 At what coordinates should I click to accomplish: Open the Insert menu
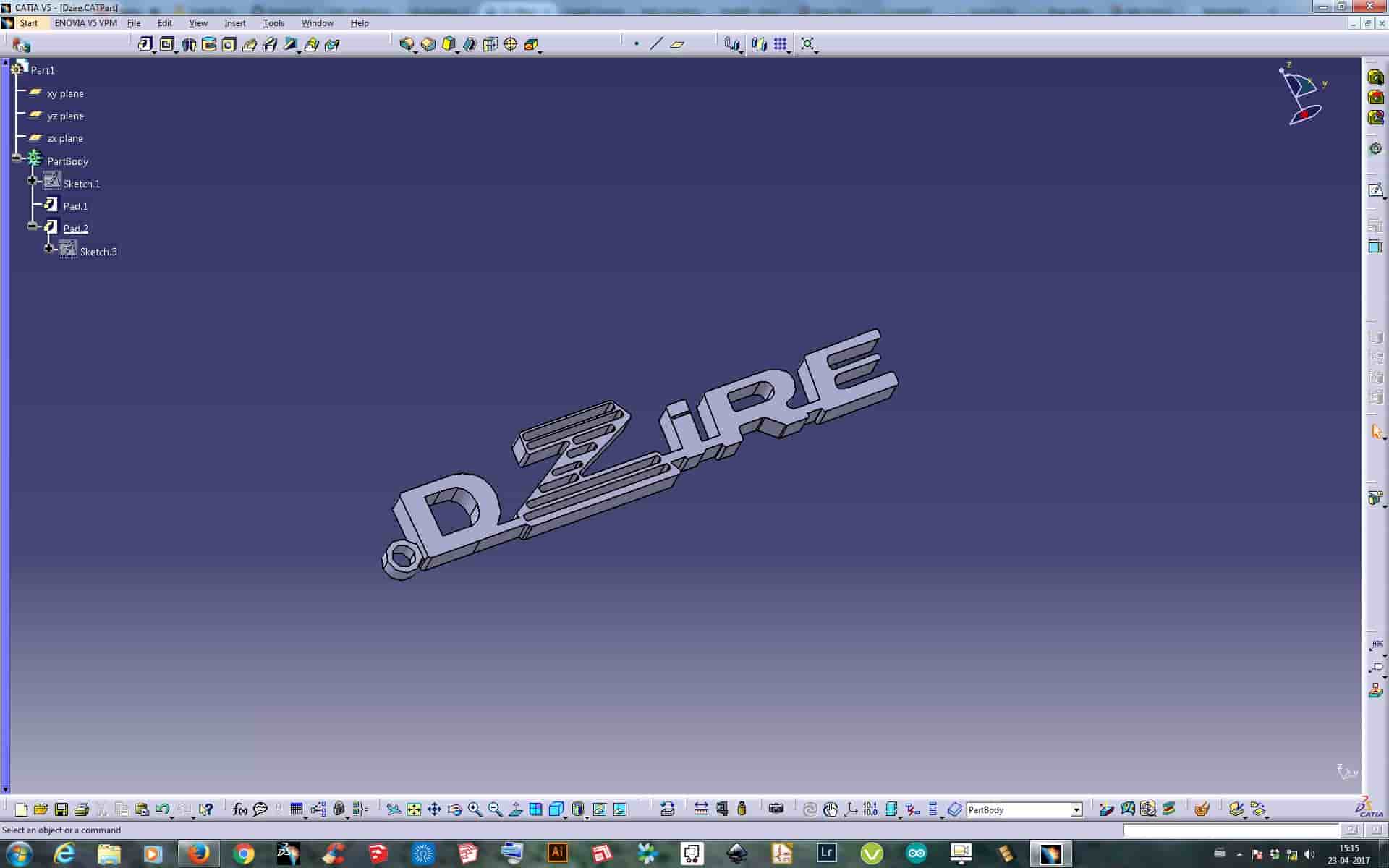235,23
